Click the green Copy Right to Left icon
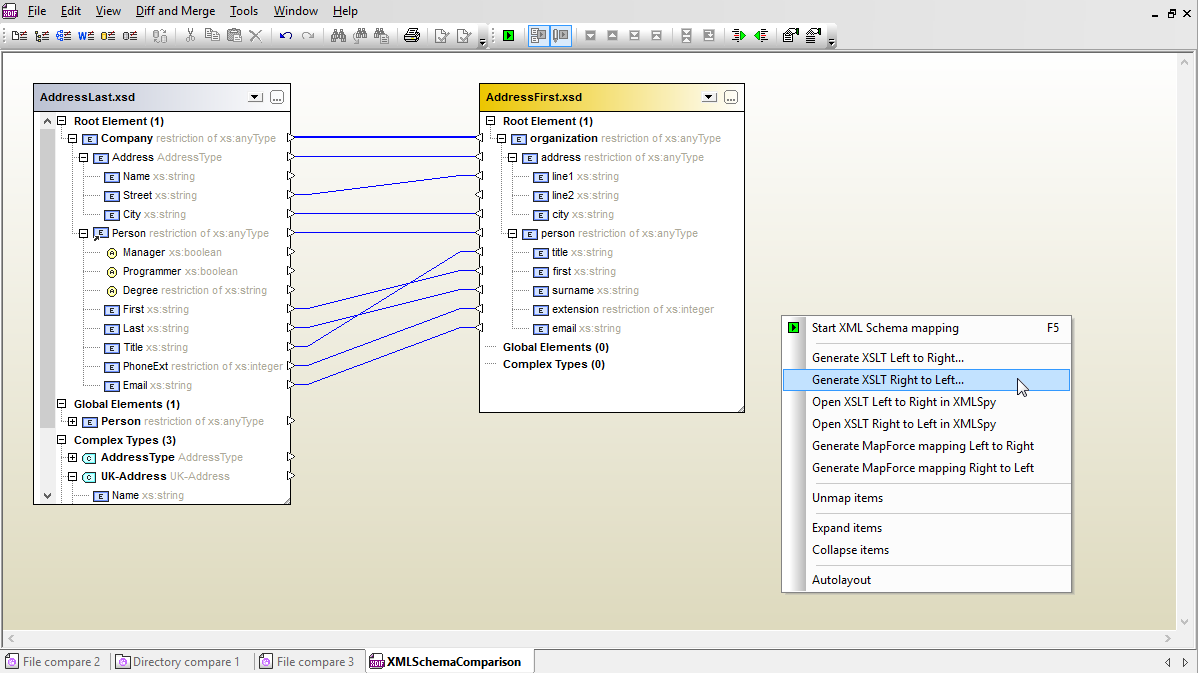 (761, 35)
